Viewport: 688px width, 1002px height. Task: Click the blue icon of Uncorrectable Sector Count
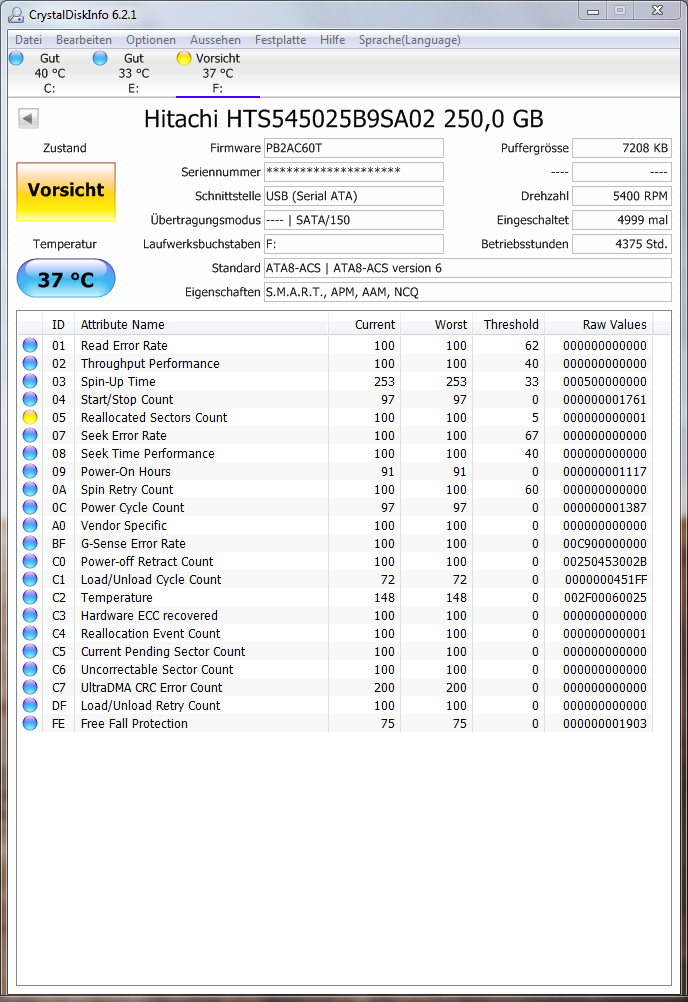pyautogui.click(x=30, y=669)
